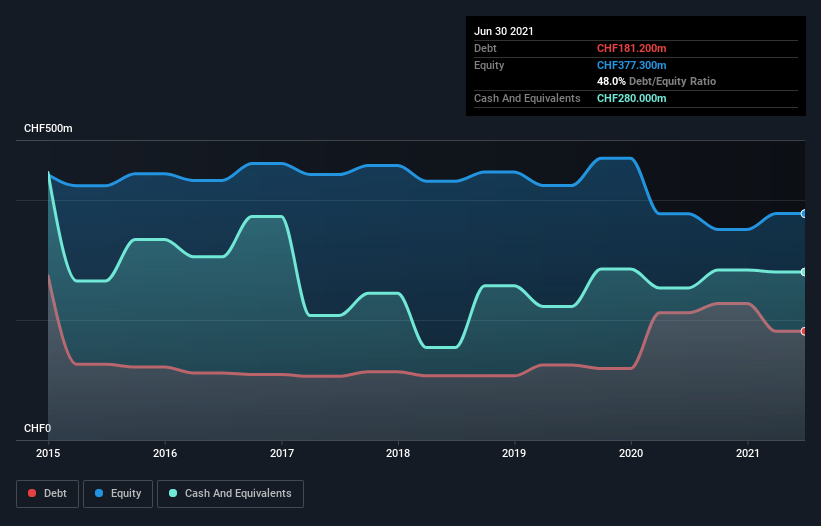Click the 48.0% Debt/Equity Ratio text
This screenshot has height=526, width=821.
(657, 81)
